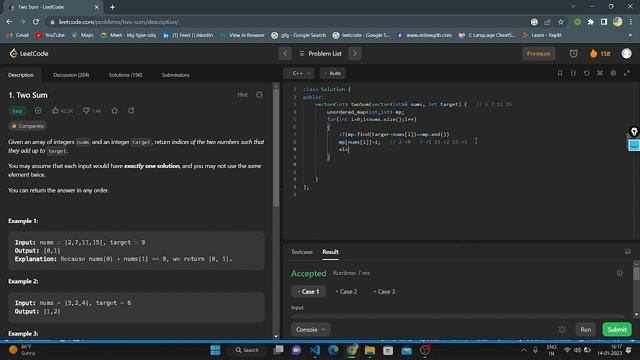The height and width of the screenshot is (360, 640).
Task: Click the green solved checkmark icon
Action: (x=38, y=111)
